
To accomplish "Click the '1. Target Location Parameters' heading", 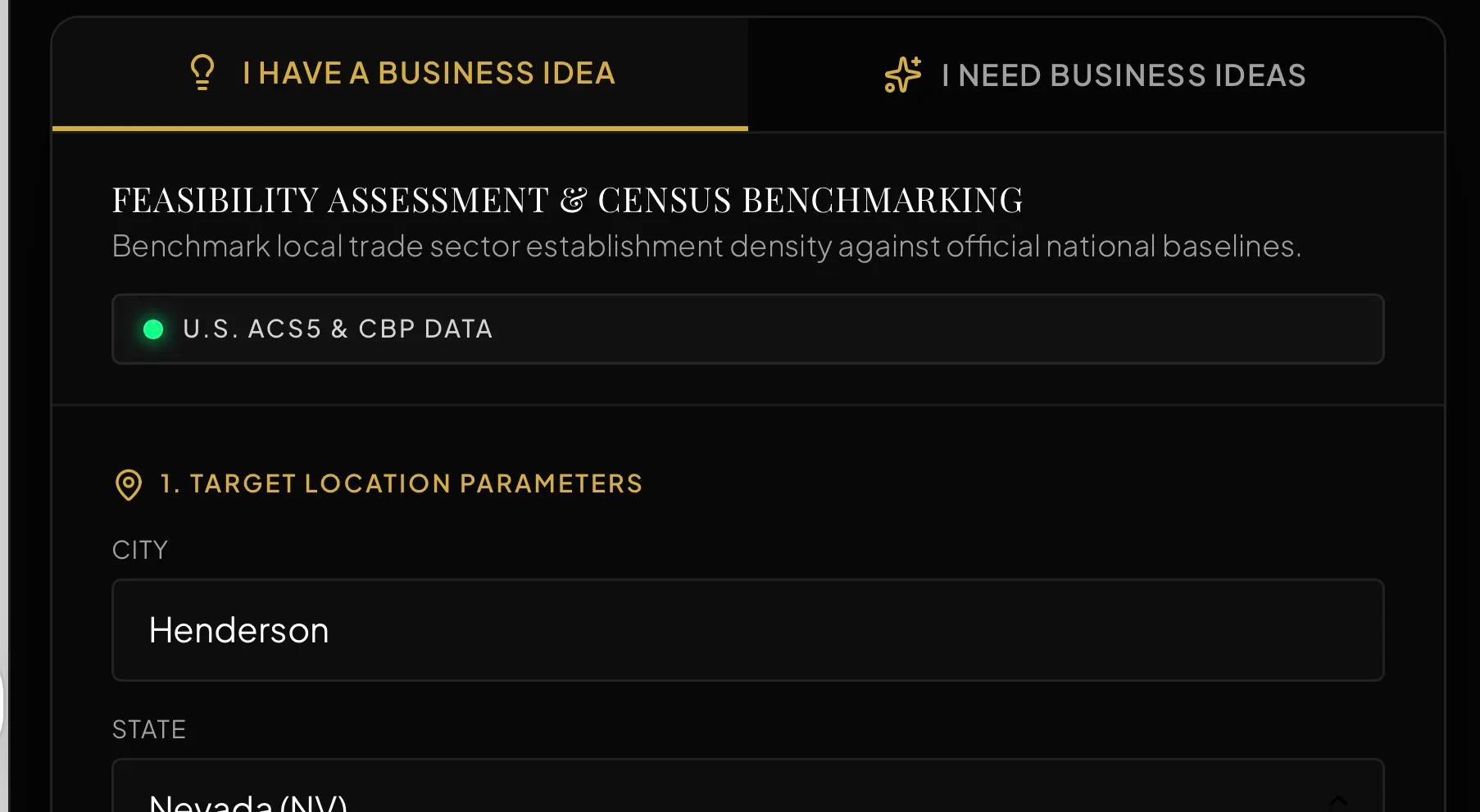I will 402,484.
